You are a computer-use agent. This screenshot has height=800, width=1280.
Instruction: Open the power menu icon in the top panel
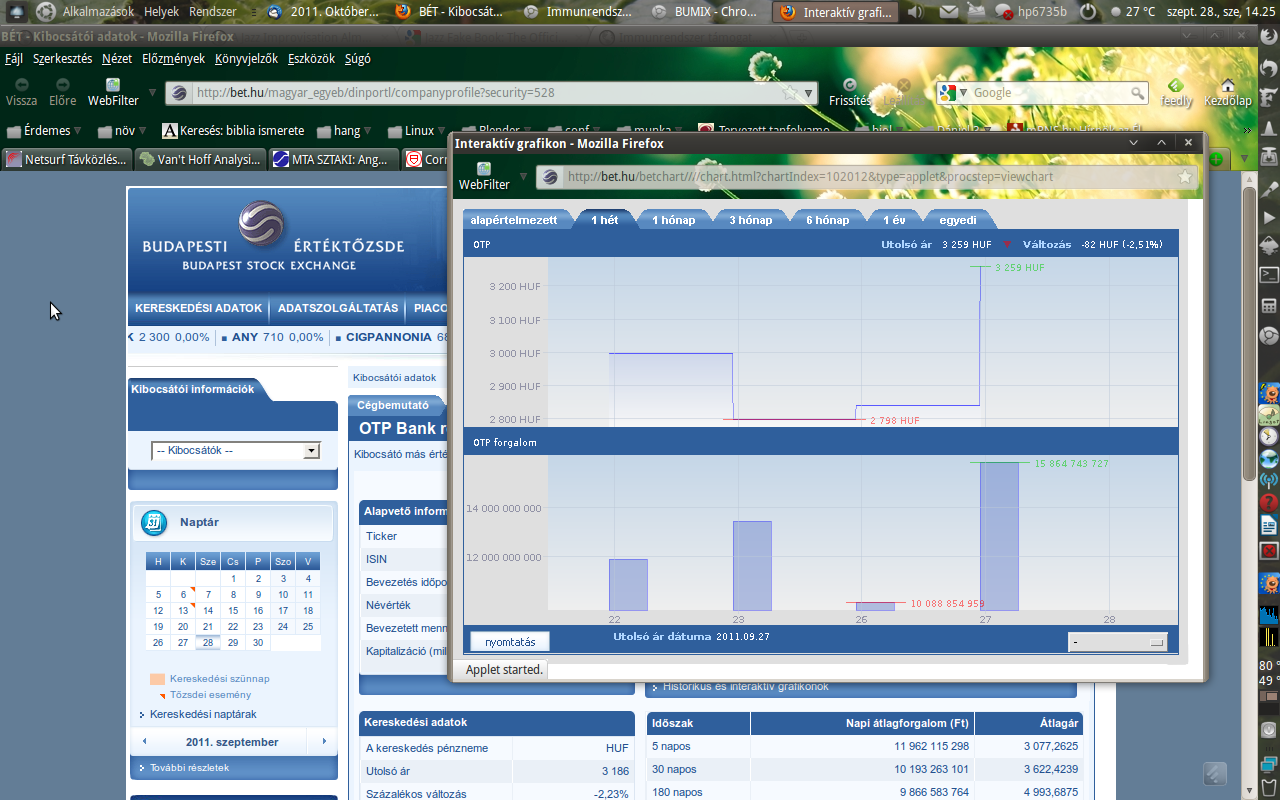click(1089, 12)
